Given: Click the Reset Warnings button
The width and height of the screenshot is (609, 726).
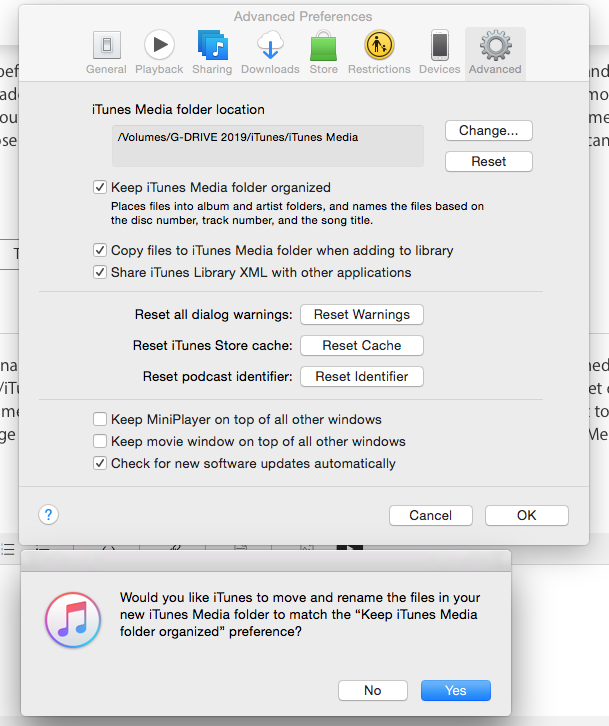Looking at the screenshot, I should [x=362, y=314].
